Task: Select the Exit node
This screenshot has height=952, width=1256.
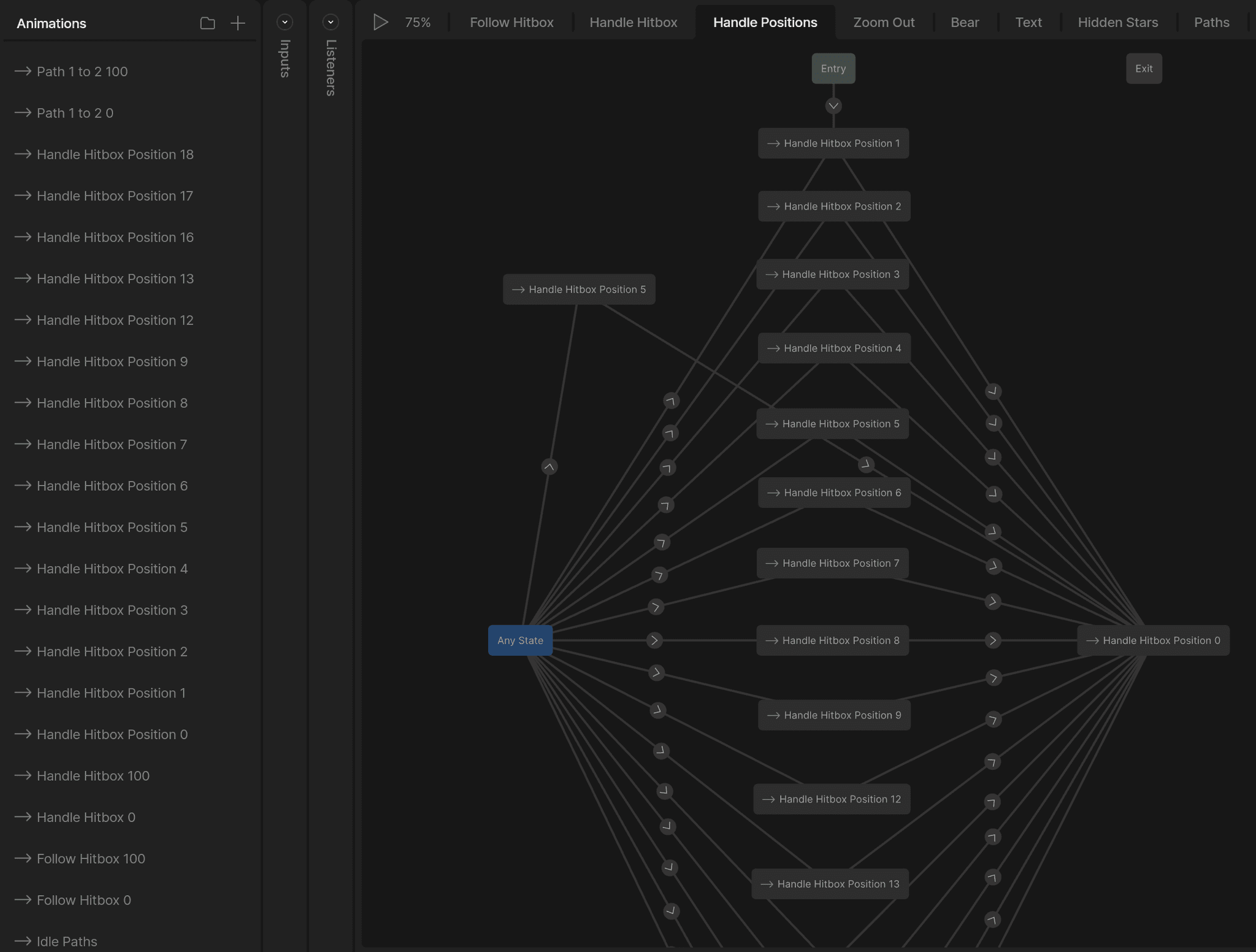Action: pos(1143,69)
